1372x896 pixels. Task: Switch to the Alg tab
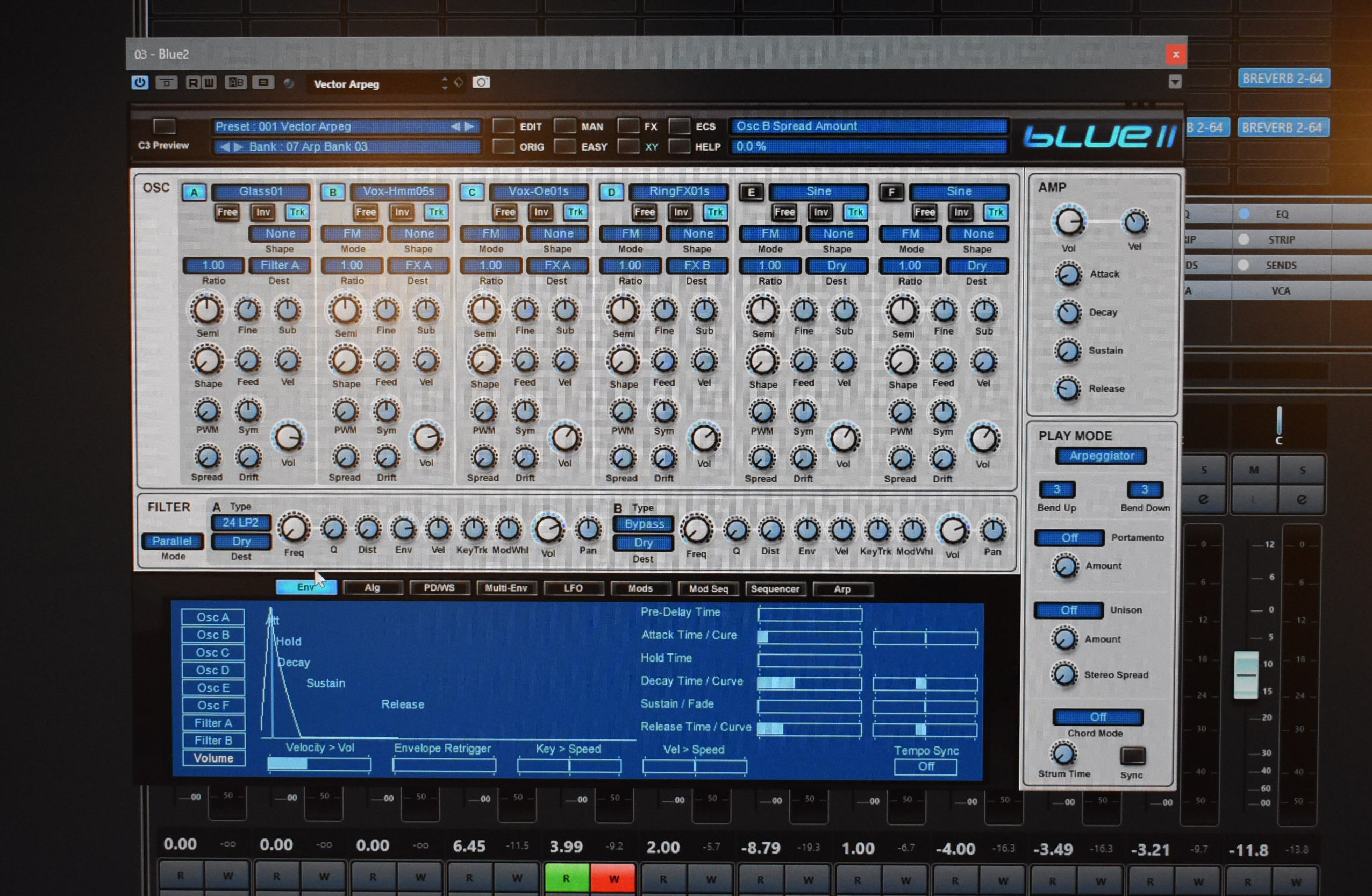(x=373, y=587)
